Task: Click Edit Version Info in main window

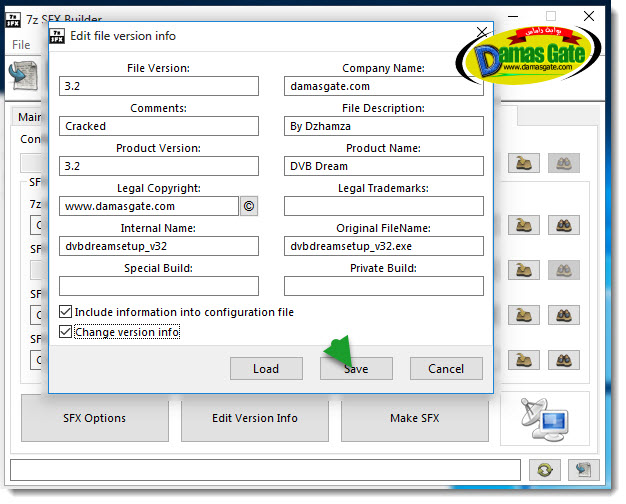Action: (x=255, y=418)
